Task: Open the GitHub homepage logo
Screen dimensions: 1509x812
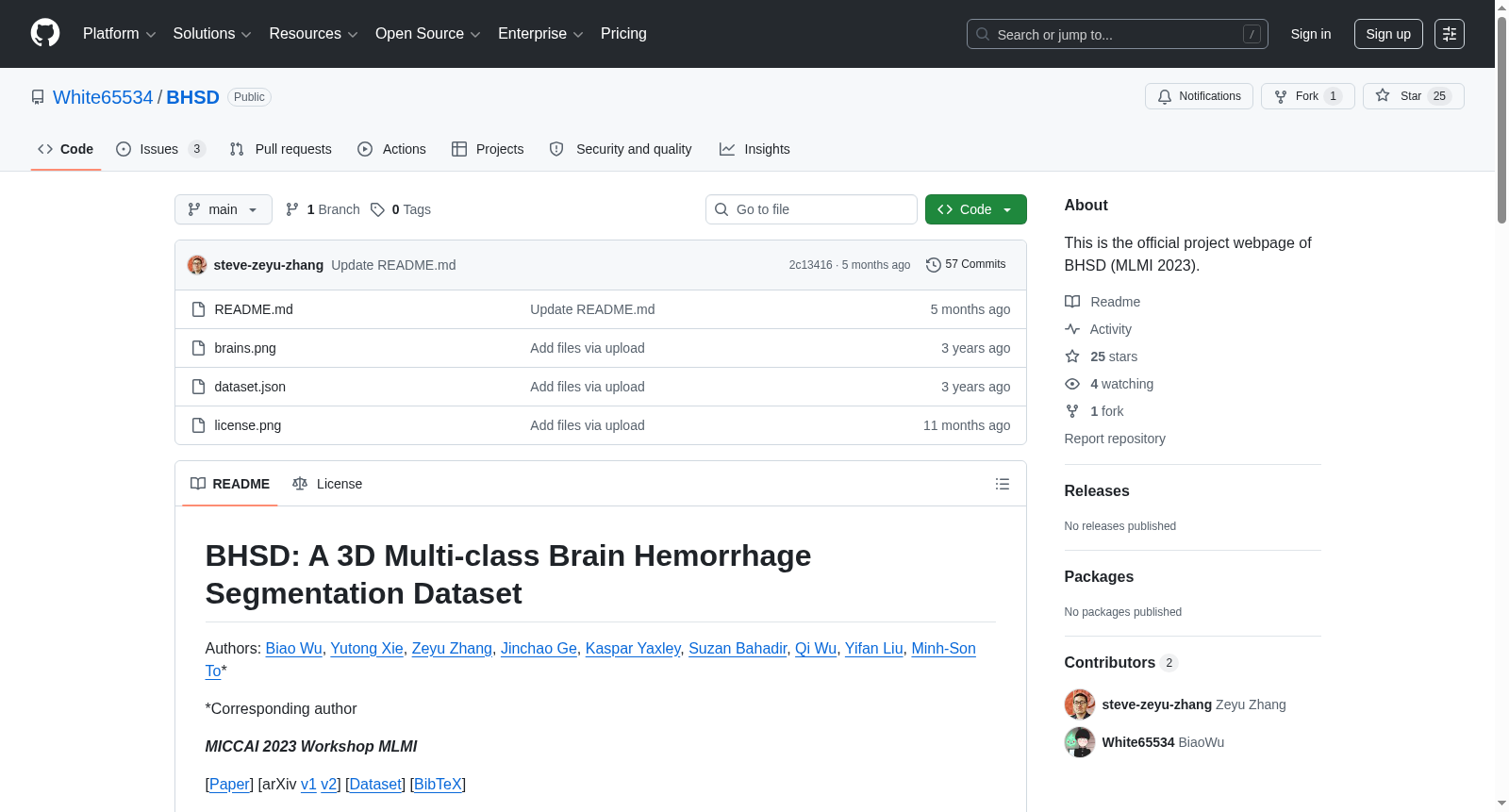Action: pos(45,33)
